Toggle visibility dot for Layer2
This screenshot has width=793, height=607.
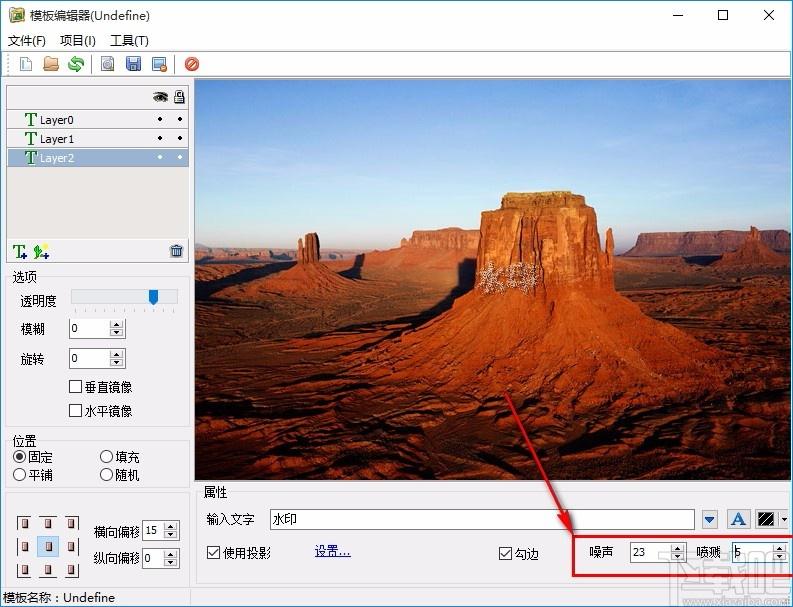[x=160, y=157]
